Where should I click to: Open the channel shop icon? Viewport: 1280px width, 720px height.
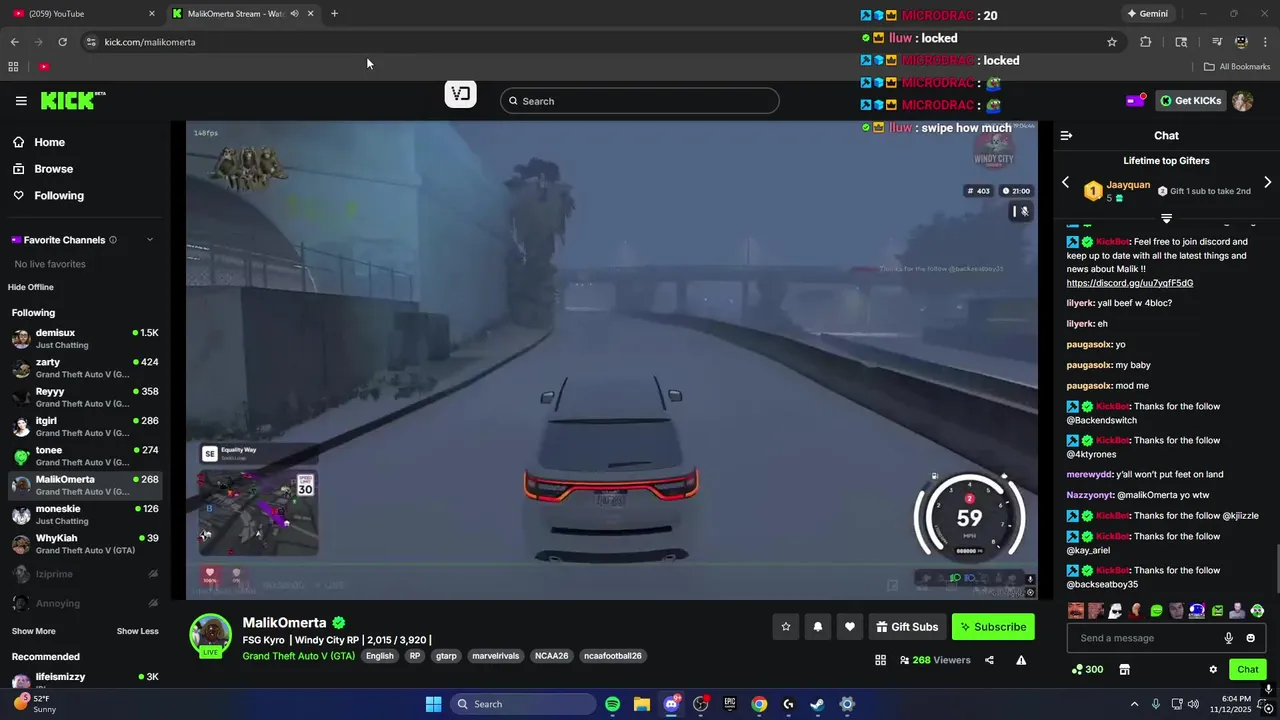click(x=1124, y=669)
